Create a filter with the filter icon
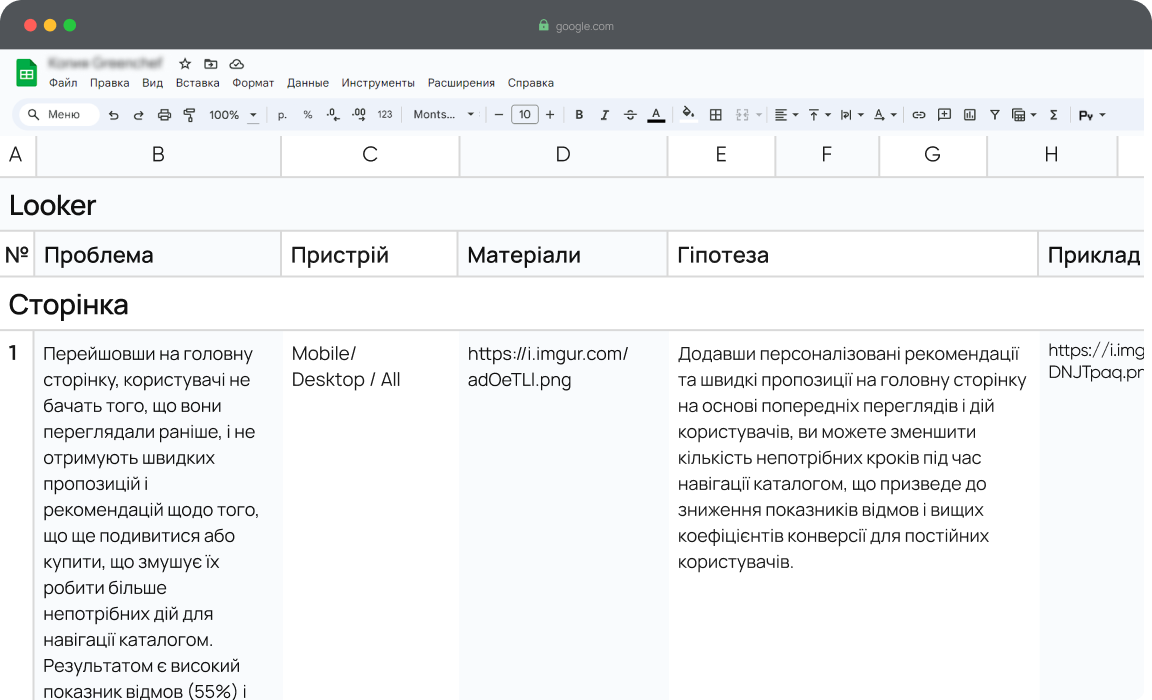 [994, 115]
